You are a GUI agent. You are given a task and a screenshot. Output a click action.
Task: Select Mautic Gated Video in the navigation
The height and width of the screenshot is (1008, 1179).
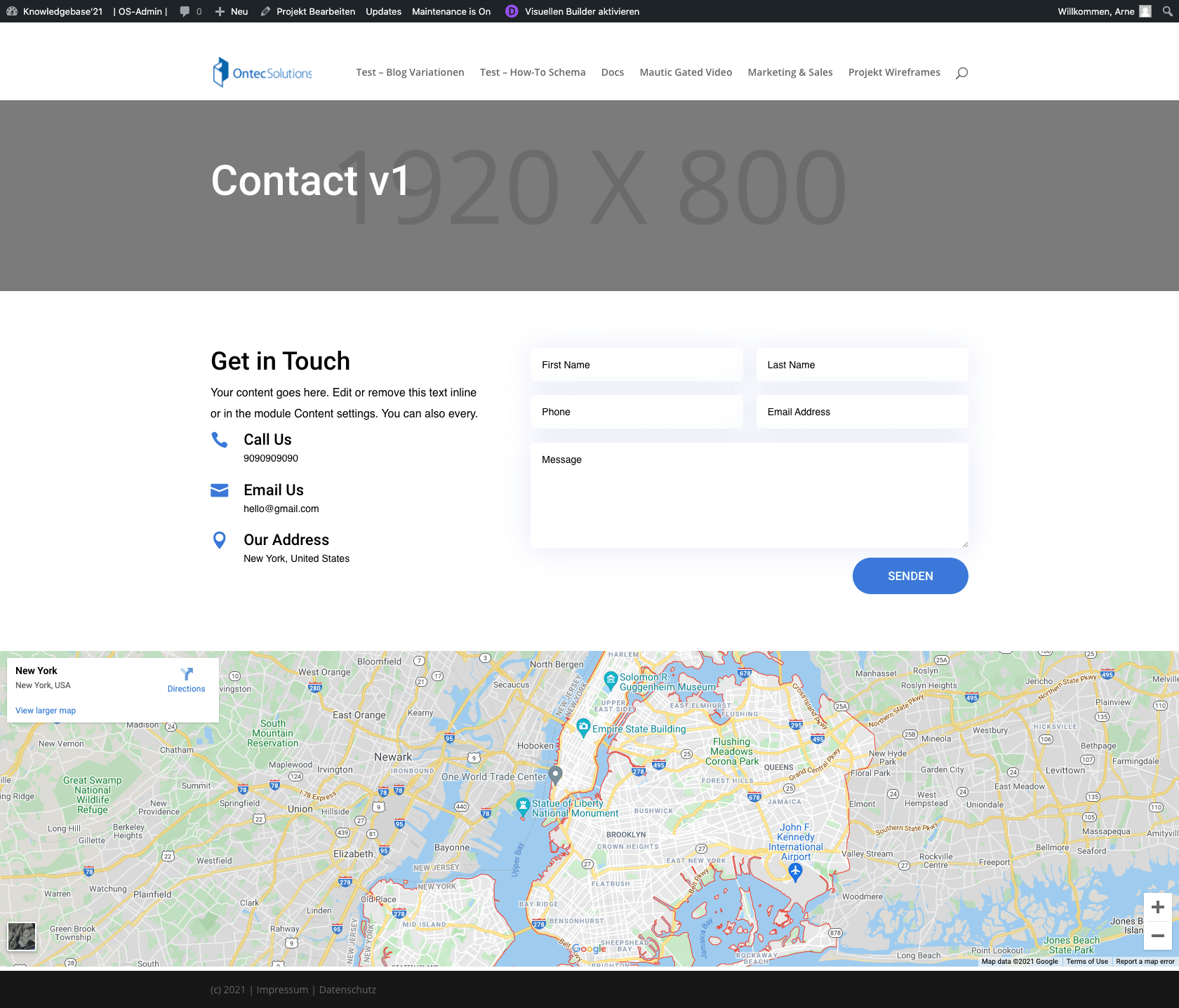pos(685,72)
